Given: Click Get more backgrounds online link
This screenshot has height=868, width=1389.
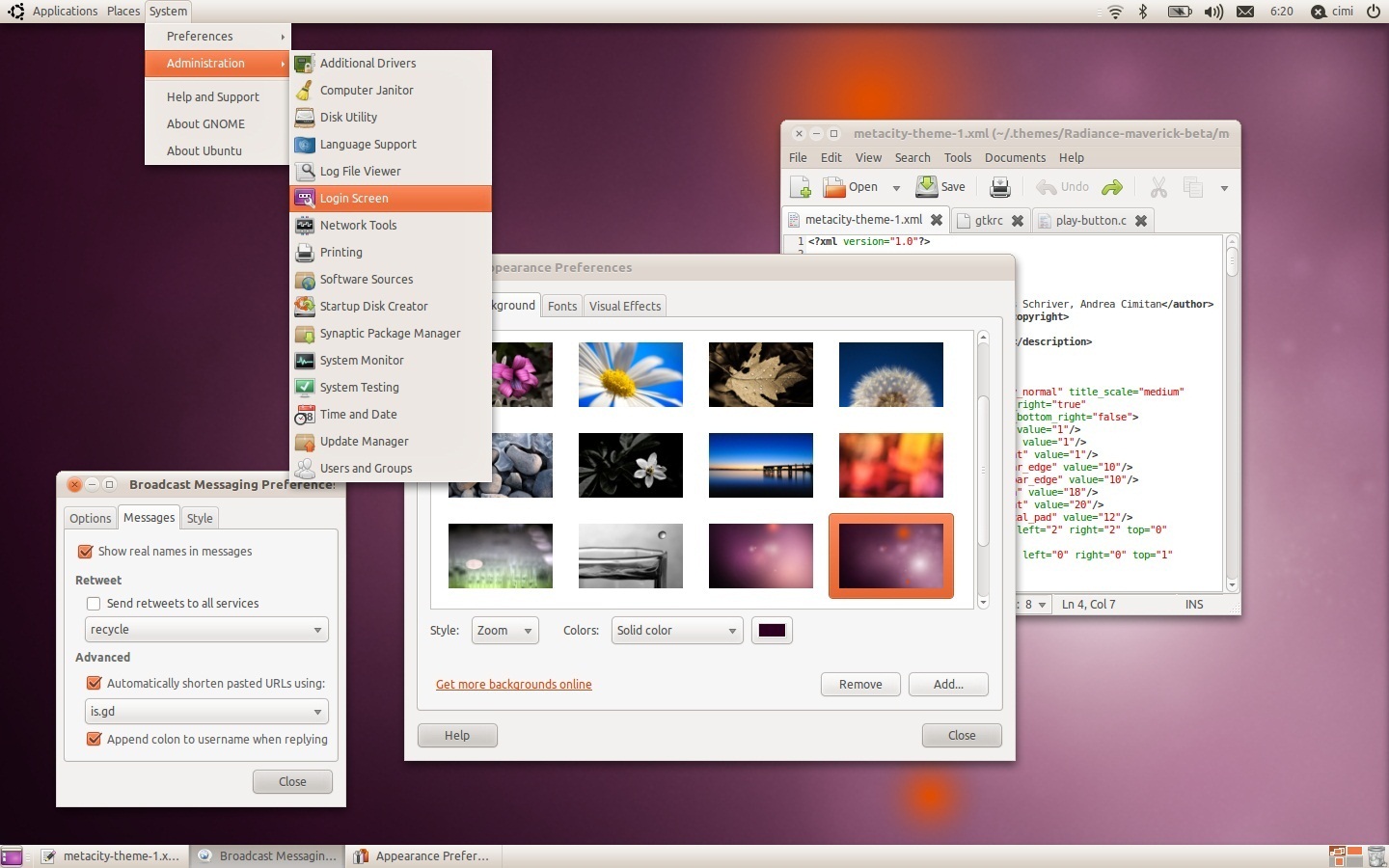Looking at the screenshot, I should click(513, 685).
